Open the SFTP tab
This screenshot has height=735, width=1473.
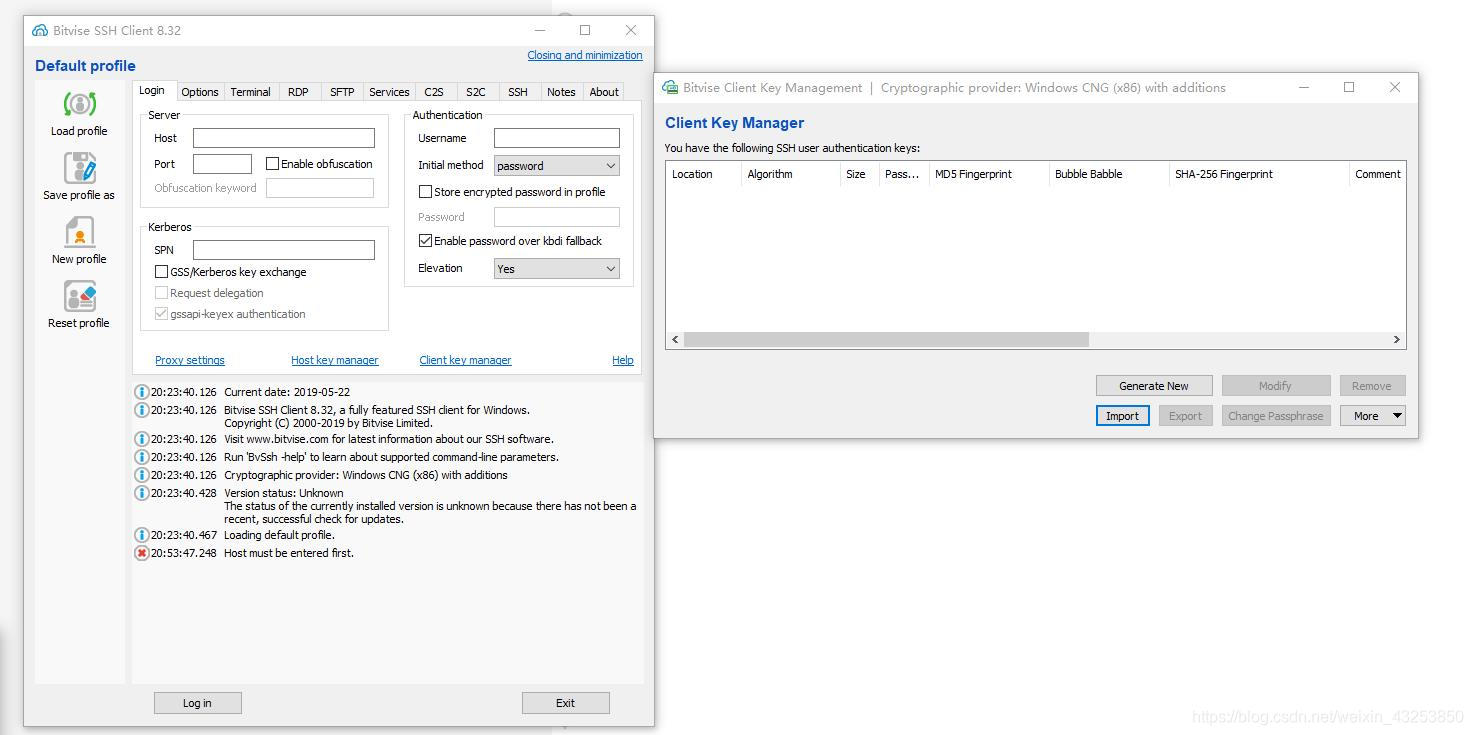point(342,92)
